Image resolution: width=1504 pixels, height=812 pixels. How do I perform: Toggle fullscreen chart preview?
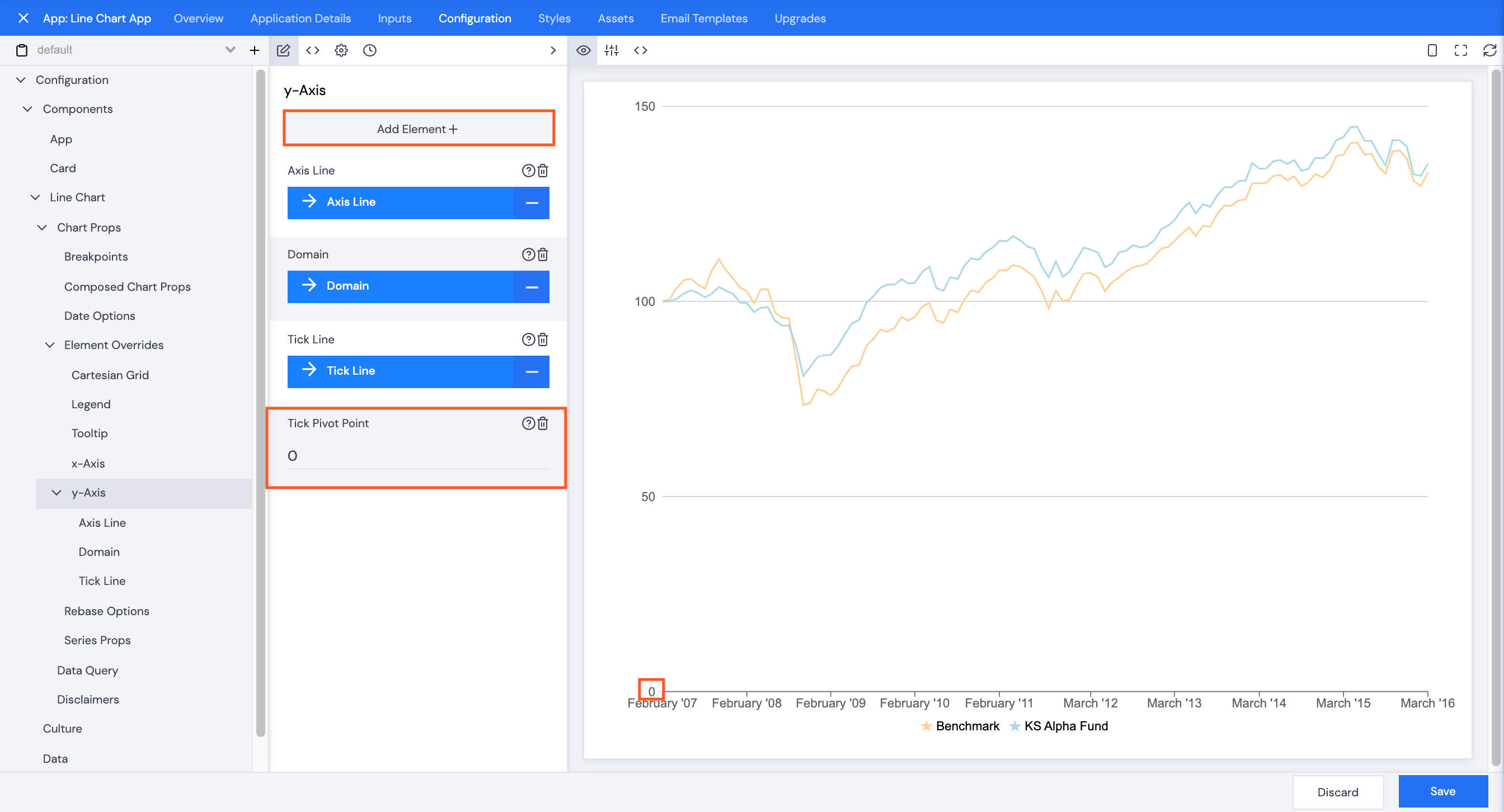point(1460,50)
